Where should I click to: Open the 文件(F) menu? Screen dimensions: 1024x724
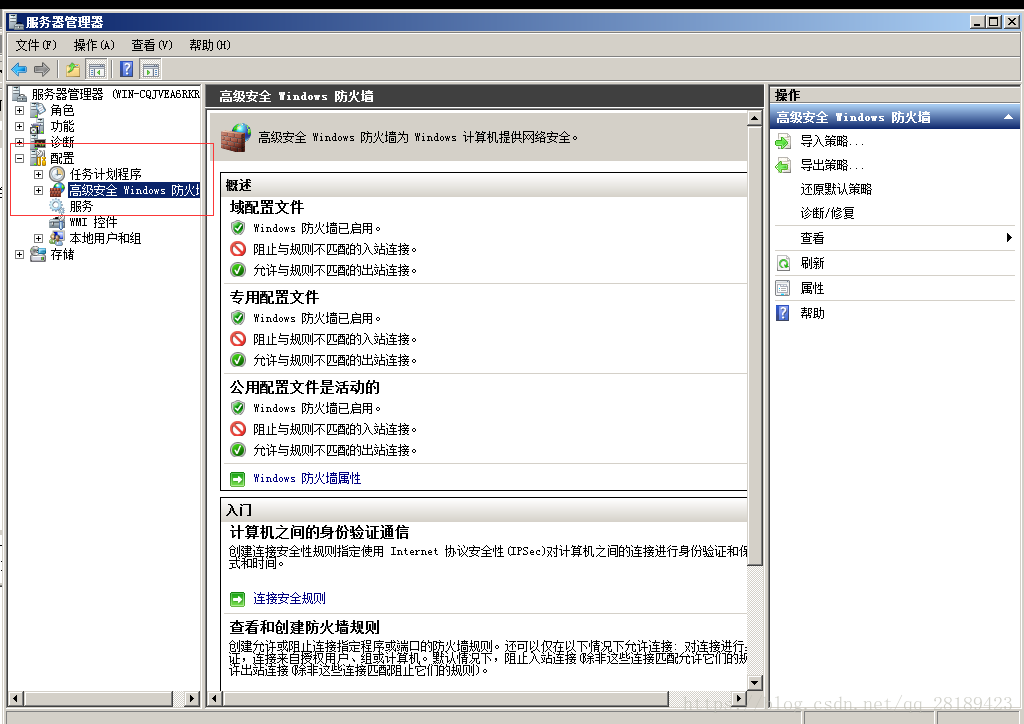36,45
